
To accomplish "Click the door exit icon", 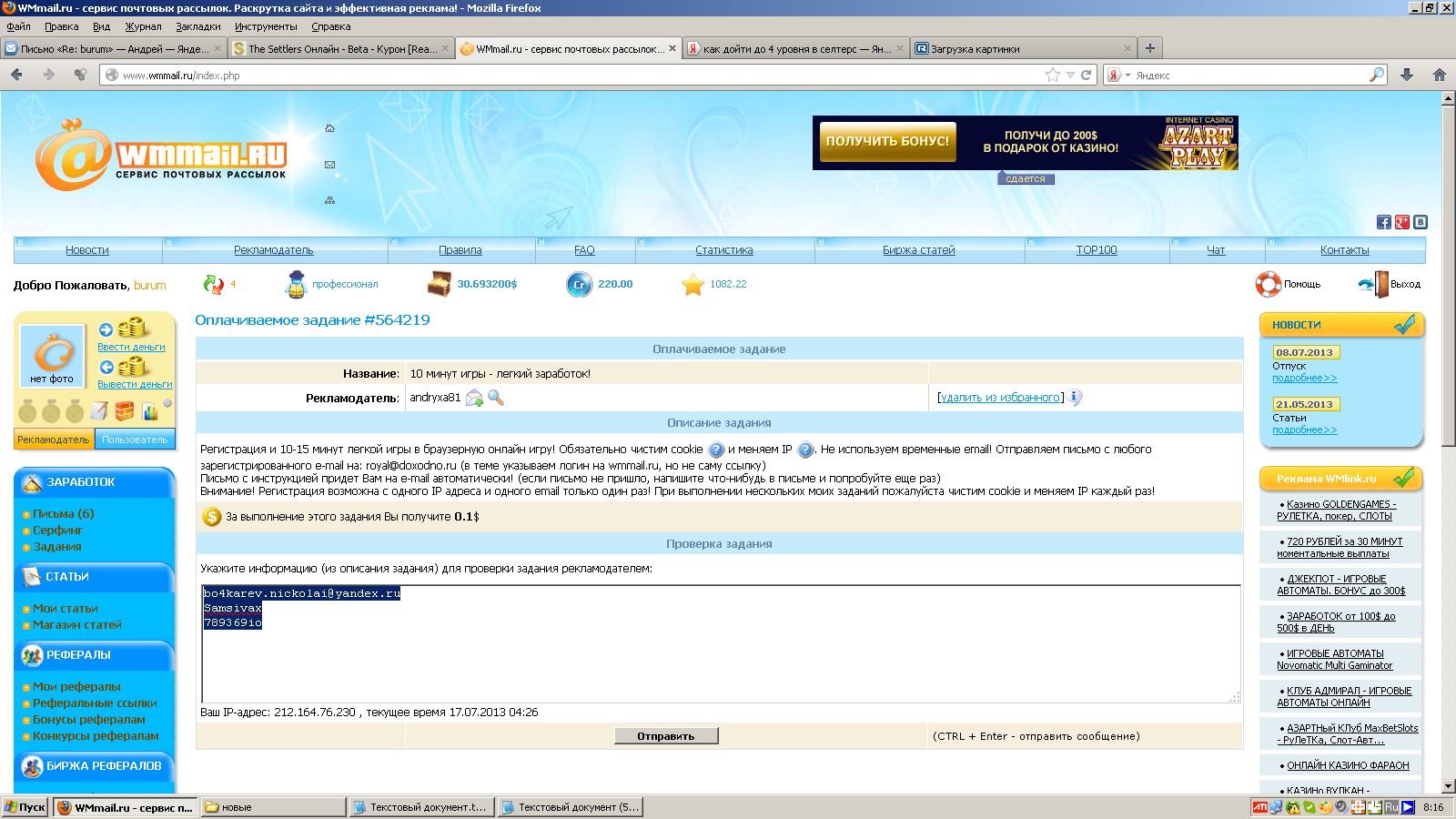I will point(1374,285).
